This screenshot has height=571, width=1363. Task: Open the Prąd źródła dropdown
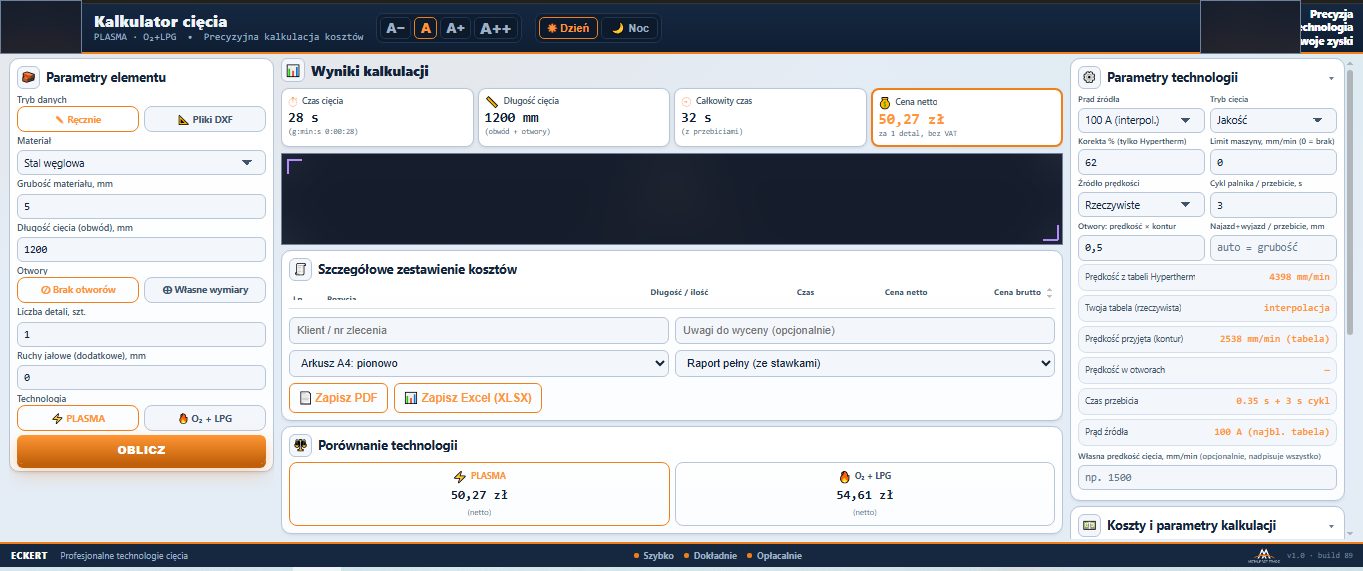click(1141, 119)
